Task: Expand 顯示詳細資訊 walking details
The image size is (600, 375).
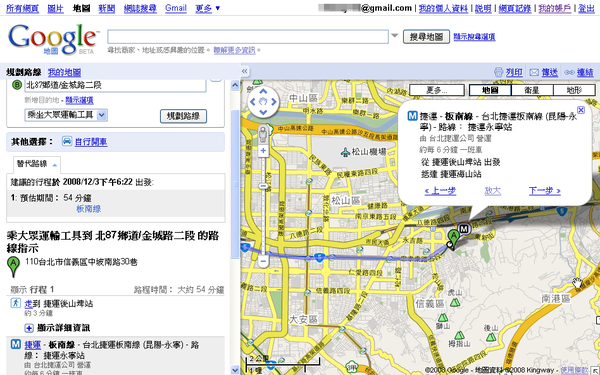Action: click(58, 328)
